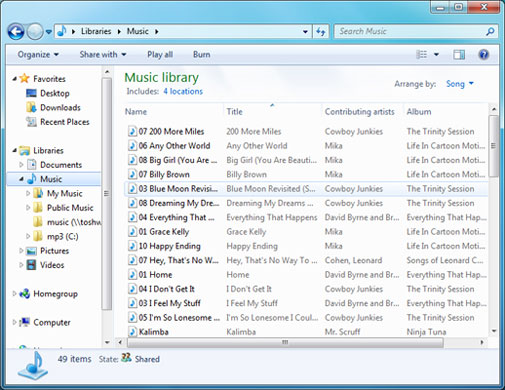Select Music in the address bar path
Viewport: 505px width, 390px height.
137,31
